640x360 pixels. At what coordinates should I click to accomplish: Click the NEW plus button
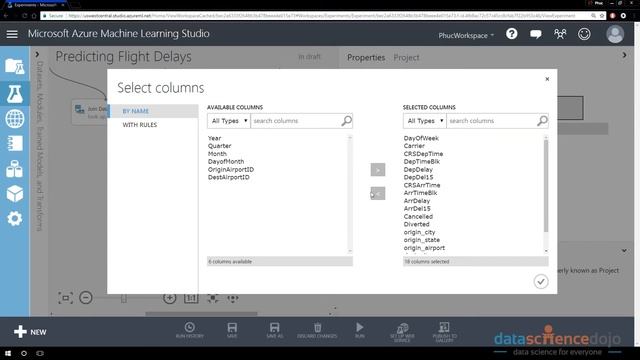pyautogui.click(x=30, y=332)
